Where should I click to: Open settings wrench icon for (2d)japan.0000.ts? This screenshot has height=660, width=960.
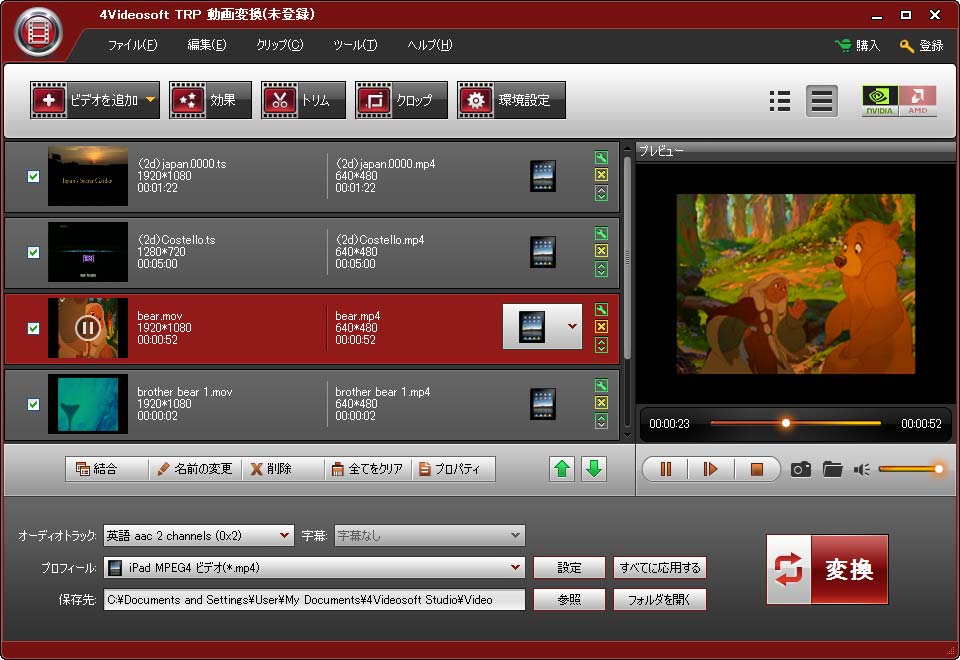(x=601, y=157)
